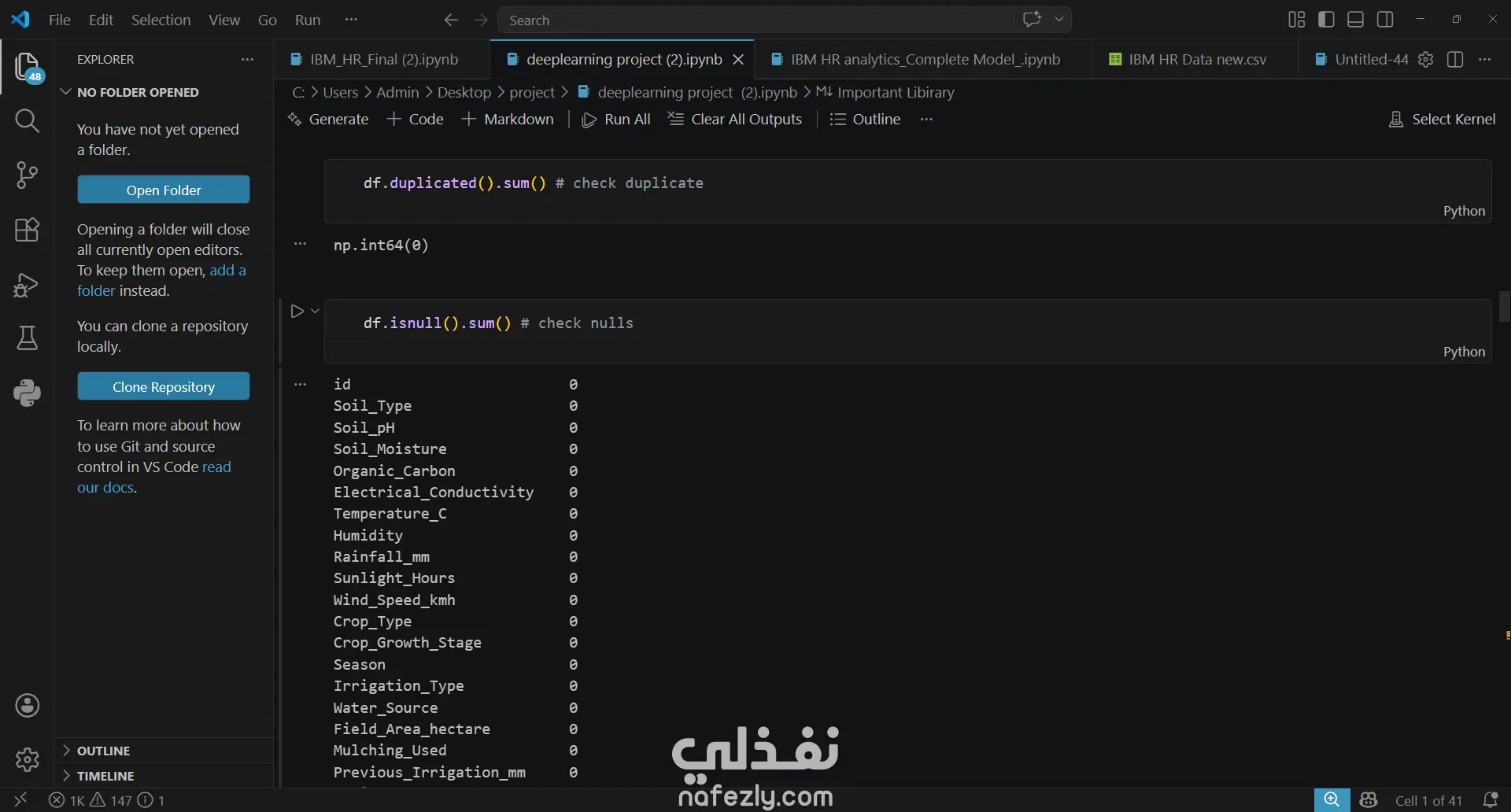Click the notebook vertical scrollbar thumb
Viewport: 1511px width, 812px height.
pos(1504,307)
